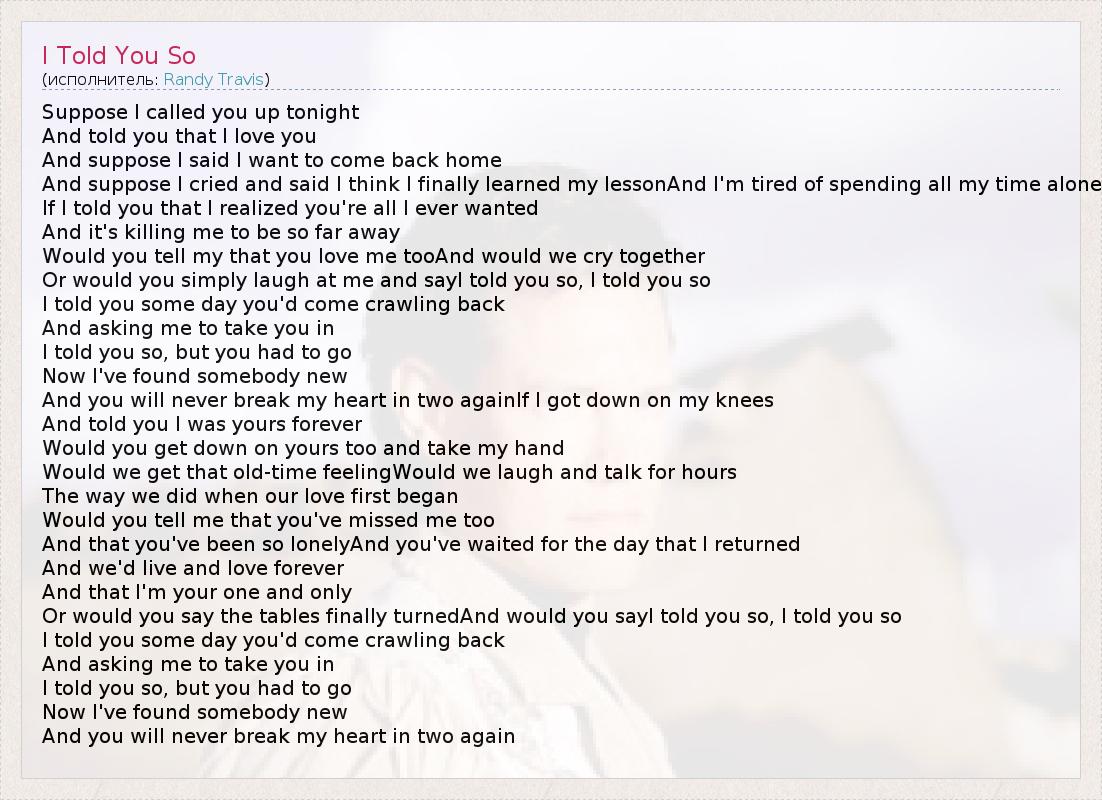The height and width of the screenshot is (800, 1102).
Task: Click the final lyric line of the song
Action: [278, 736]
